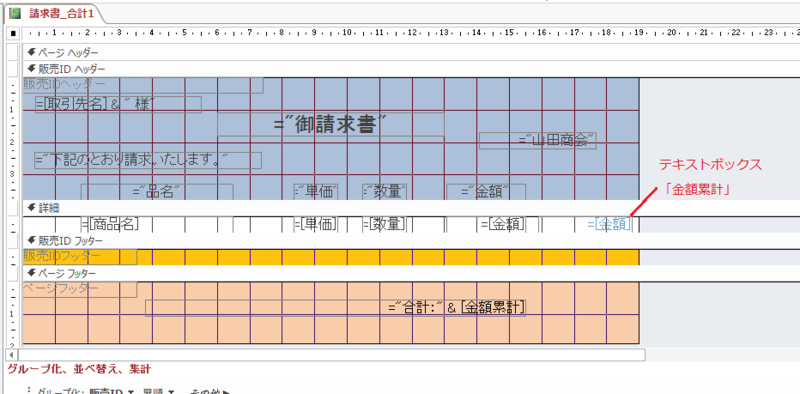Select the ="単価" header text box
This screenshot has width=800, height=394.
pyautogui.click(x=316, y=192)
